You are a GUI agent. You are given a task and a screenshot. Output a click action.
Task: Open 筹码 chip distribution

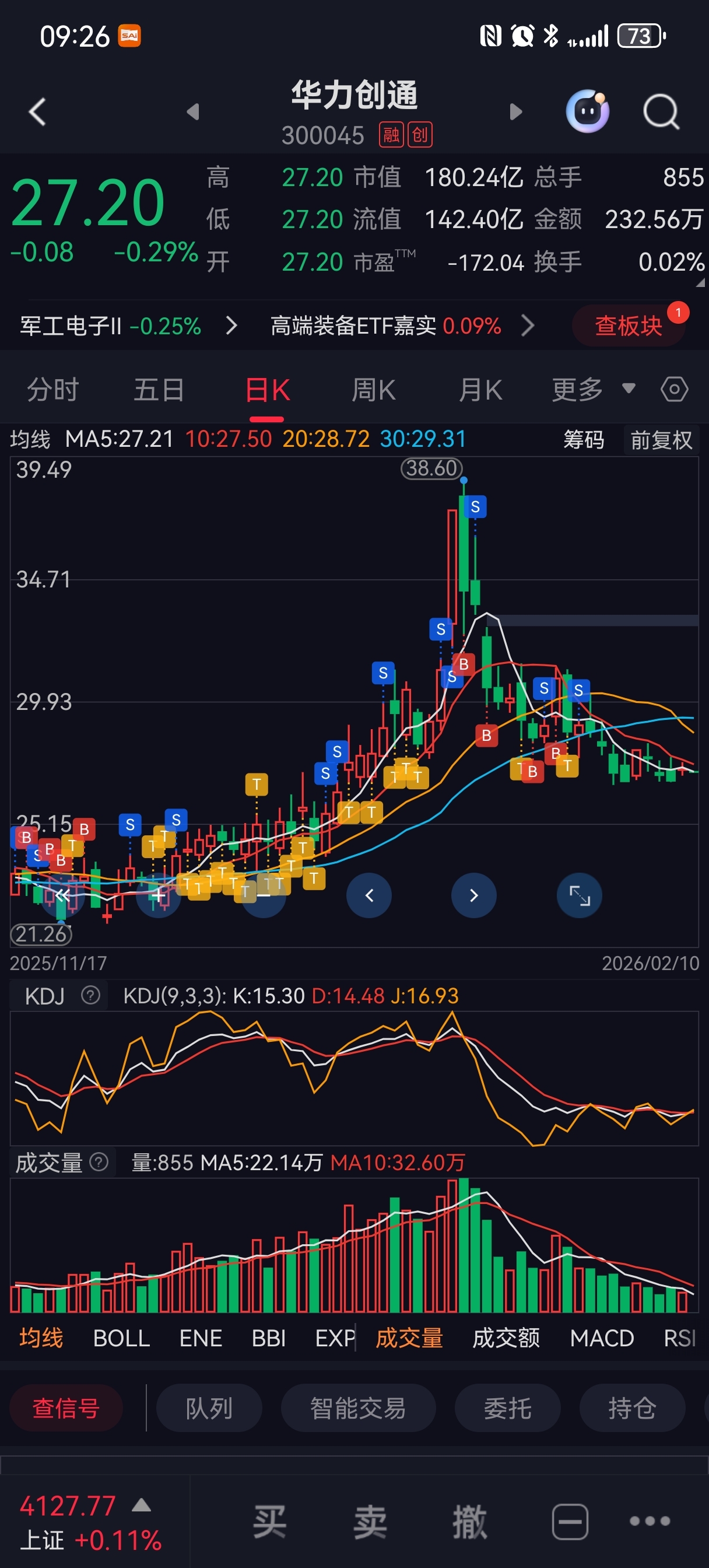click(x=583, y=439)
